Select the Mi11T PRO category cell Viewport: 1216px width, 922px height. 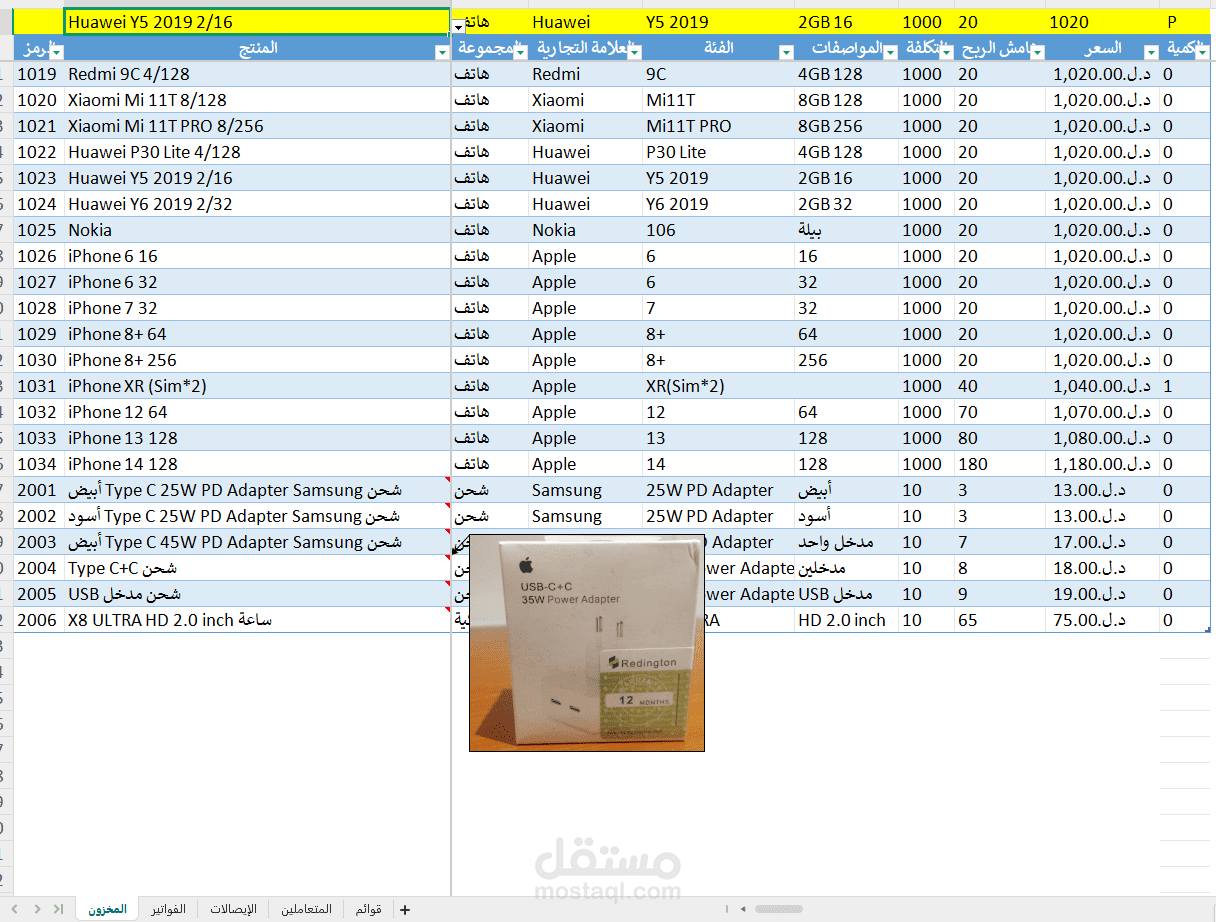point(718,126)
